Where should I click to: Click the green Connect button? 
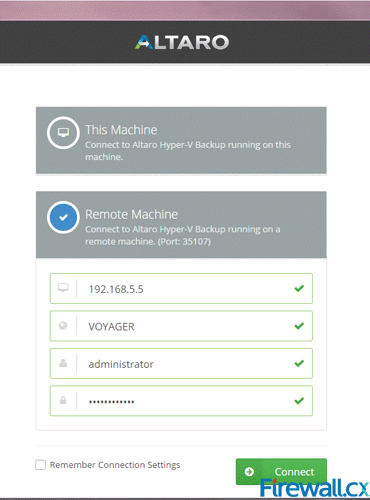281,471
